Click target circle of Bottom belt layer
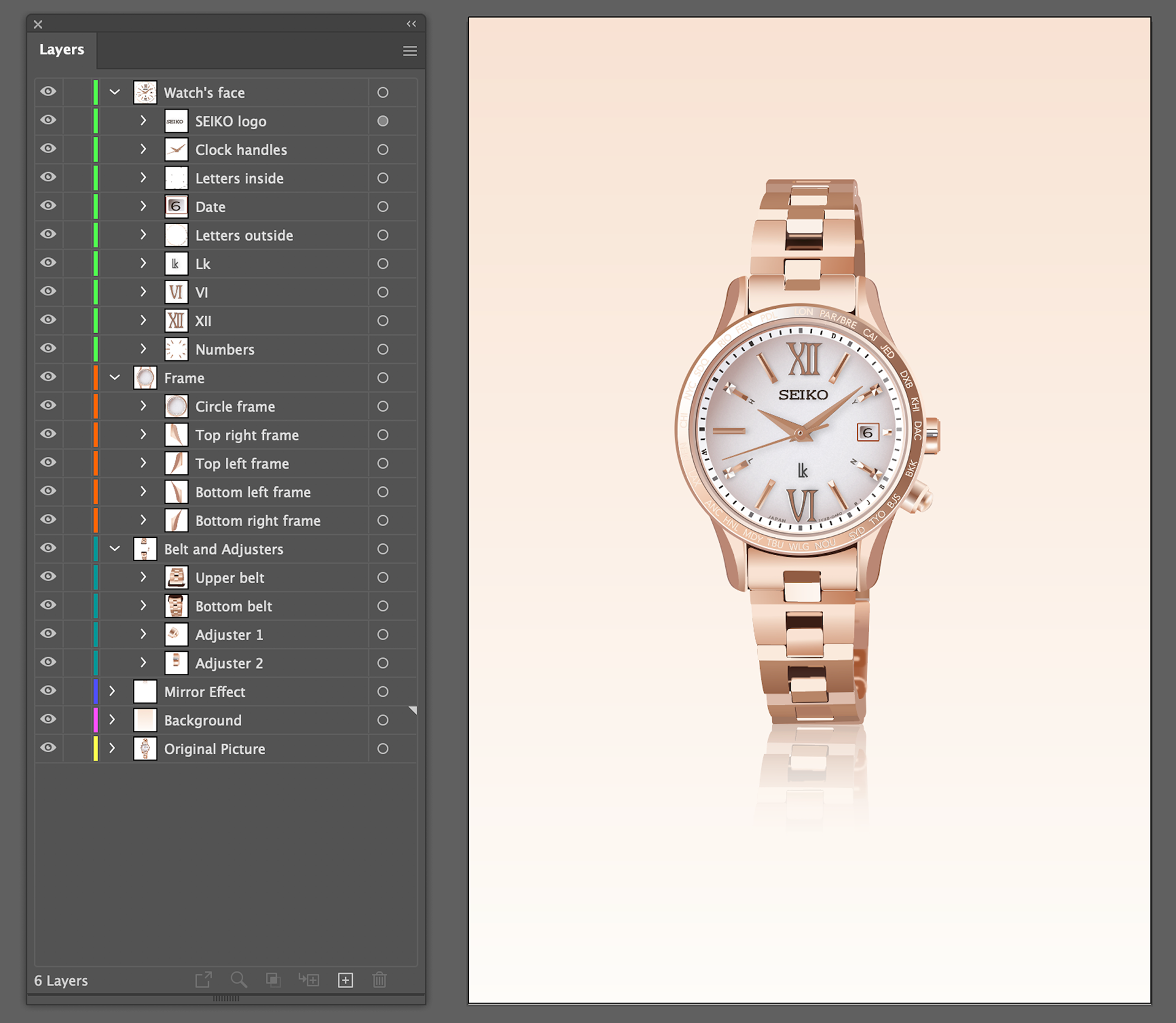 383,606
